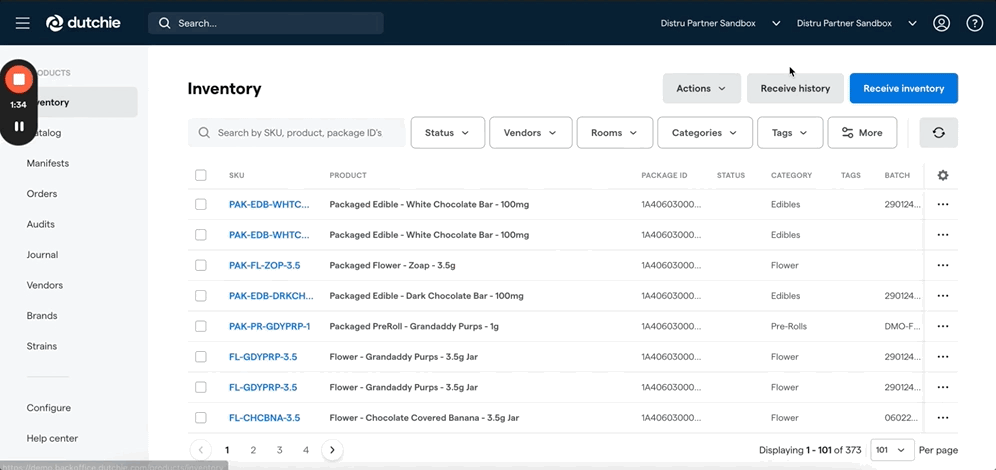Open row actions for Packaged Flower Zoap
This screenshot has height=470, width=996.
(x=943, y=265)
